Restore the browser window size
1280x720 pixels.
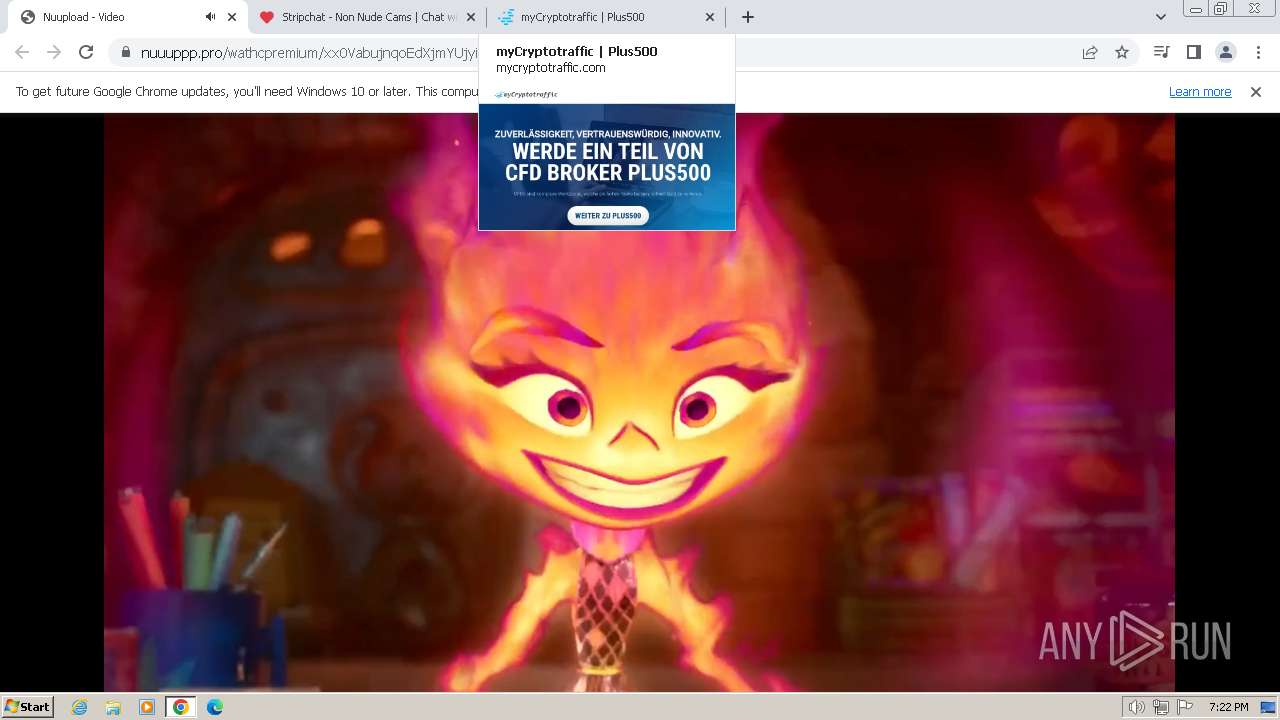[x=1221, y=9]
